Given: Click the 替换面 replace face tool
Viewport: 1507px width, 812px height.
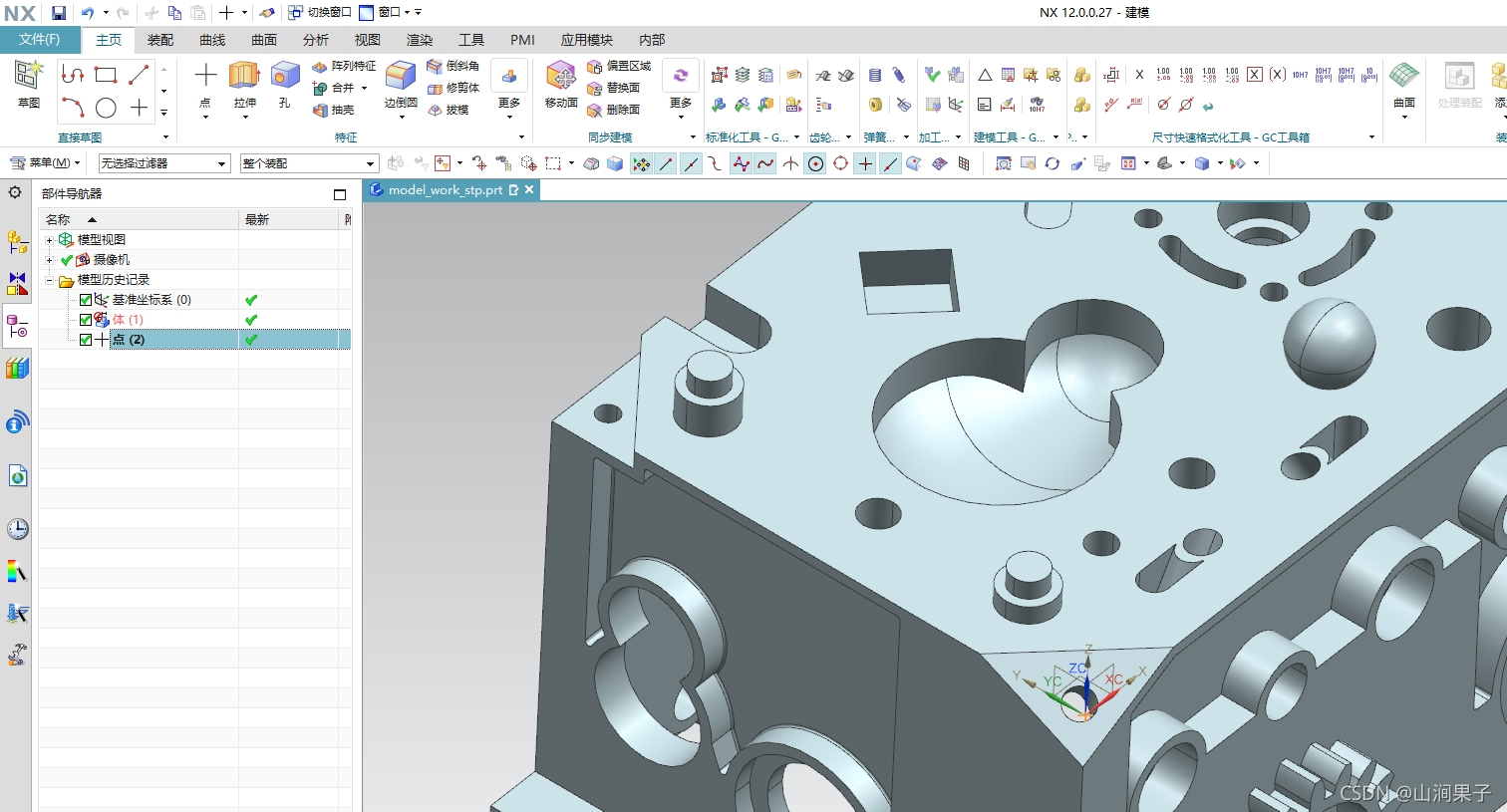Looking at the screenshot, I should [x=614, y=88].
